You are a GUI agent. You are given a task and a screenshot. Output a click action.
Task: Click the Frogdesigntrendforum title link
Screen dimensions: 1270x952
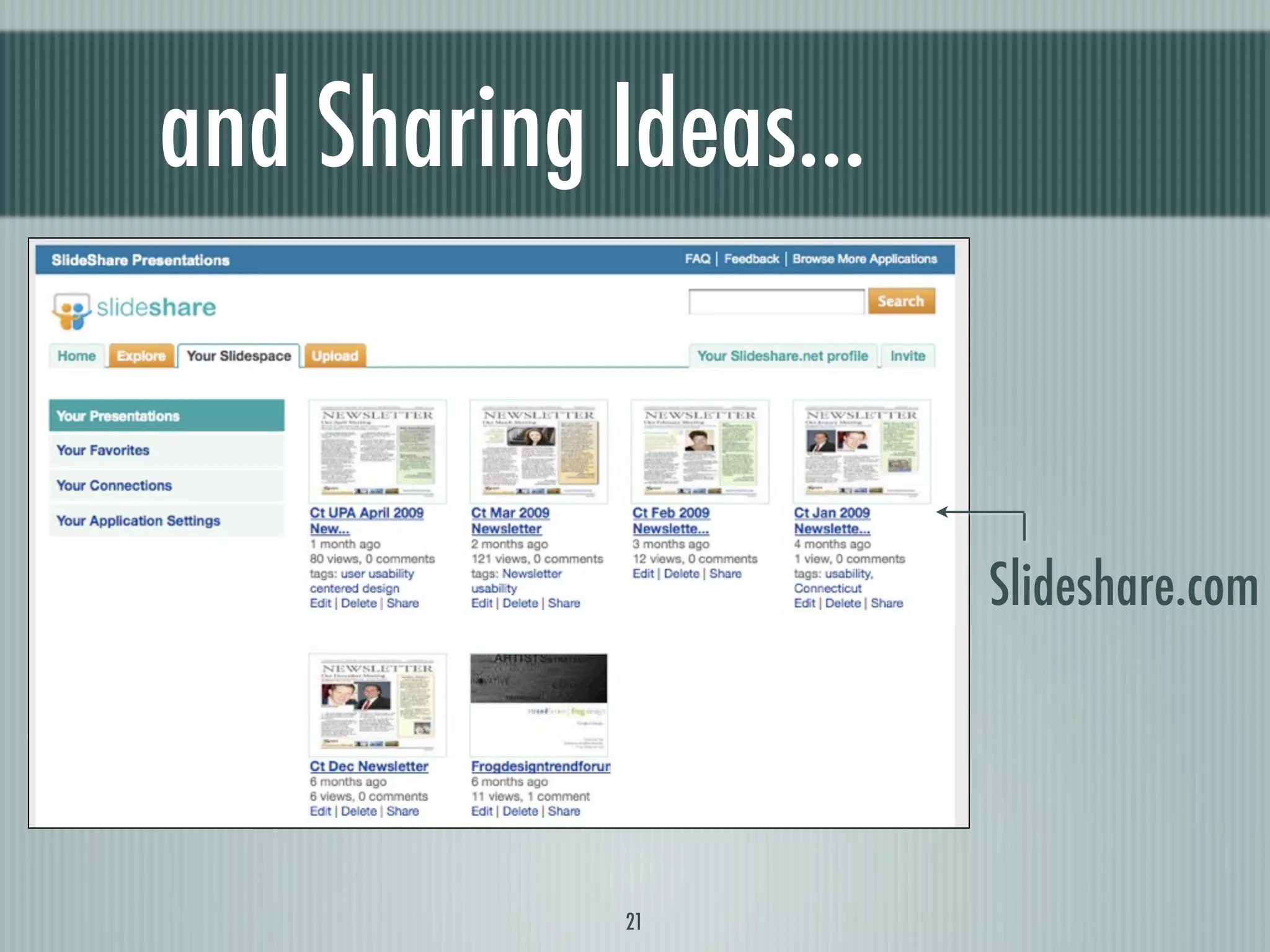pos(541,767)
